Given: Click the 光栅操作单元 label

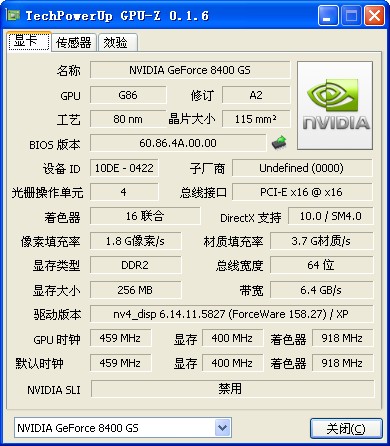Looking at the screenshot, I should pyautogui.click(x=47, y=193).
